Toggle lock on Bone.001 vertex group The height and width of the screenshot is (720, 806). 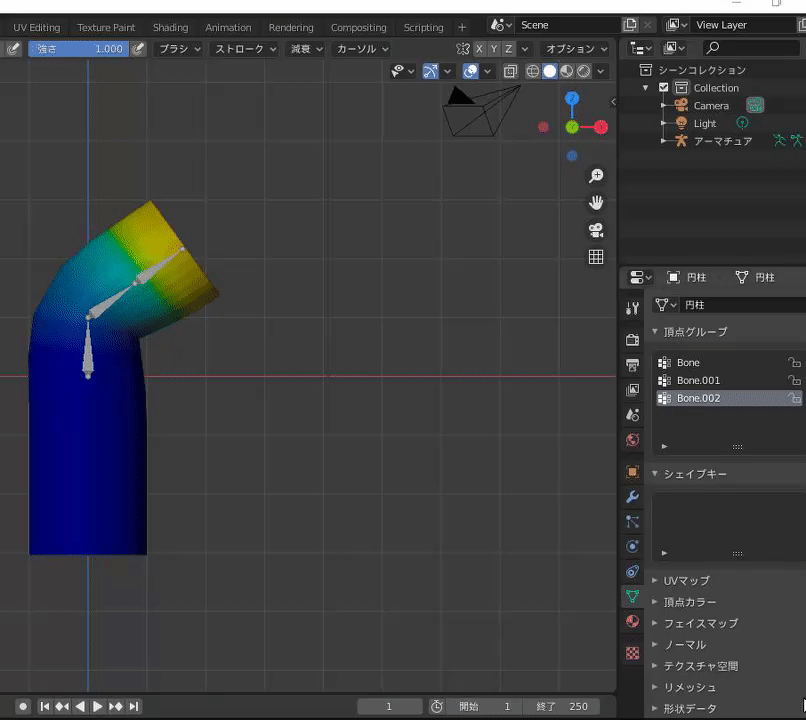794,381
